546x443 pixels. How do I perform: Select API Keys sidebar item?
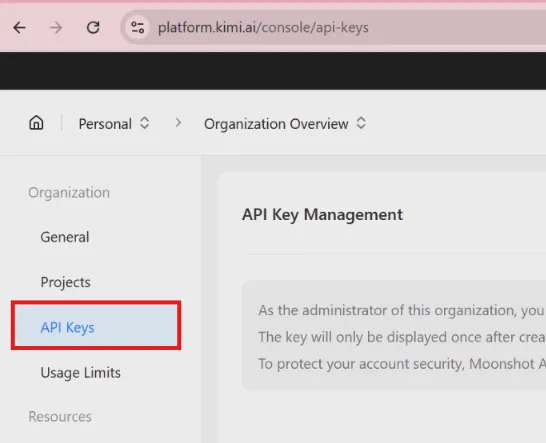tap(96, 325)
